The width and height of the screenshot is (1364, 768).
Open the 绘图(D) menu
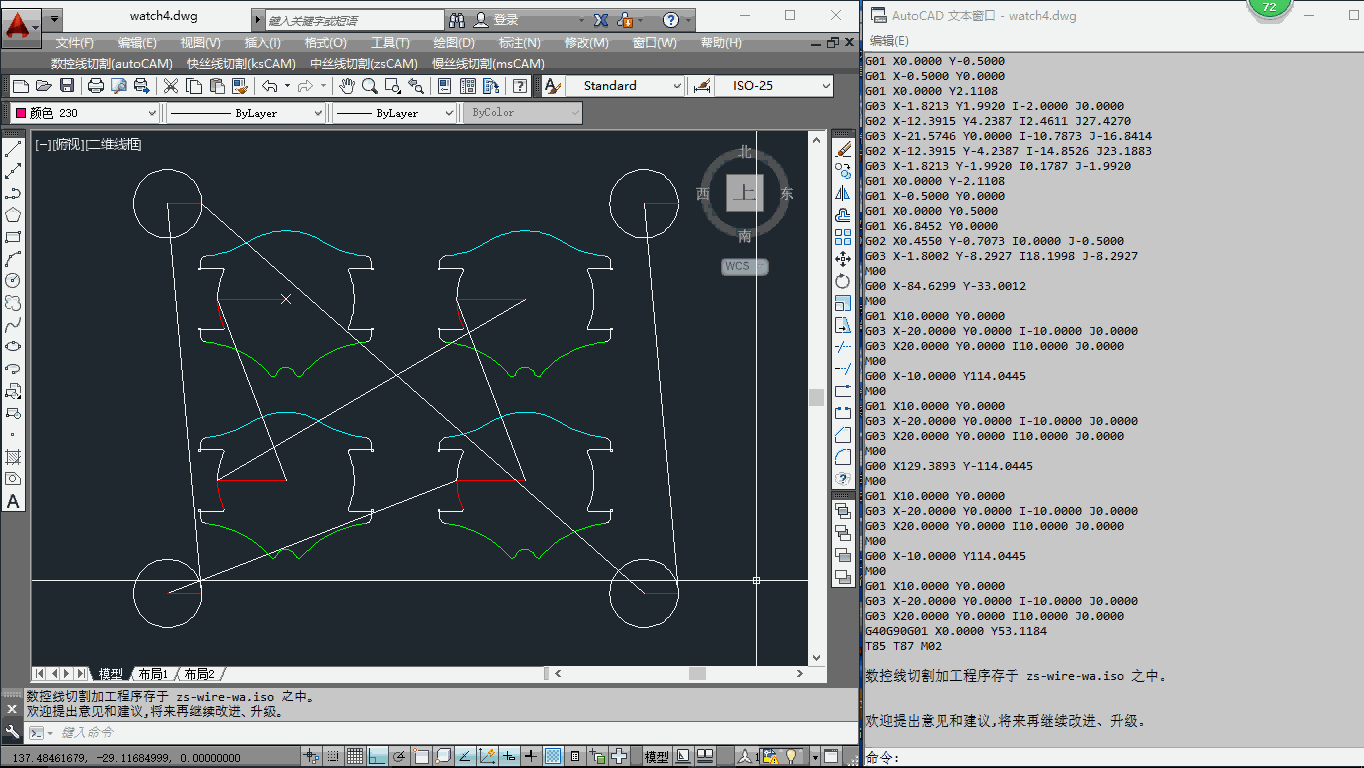coord(454,43)
